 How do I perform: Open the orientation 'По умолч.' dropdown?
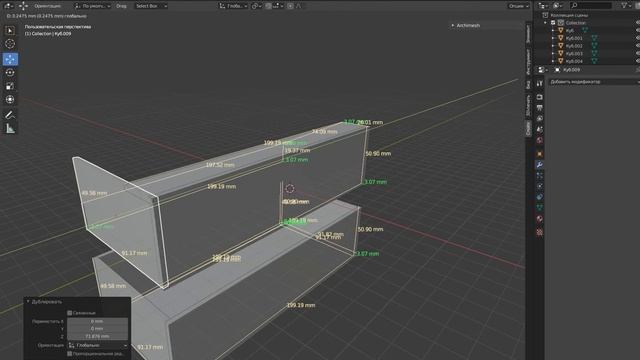pos(93,6)
